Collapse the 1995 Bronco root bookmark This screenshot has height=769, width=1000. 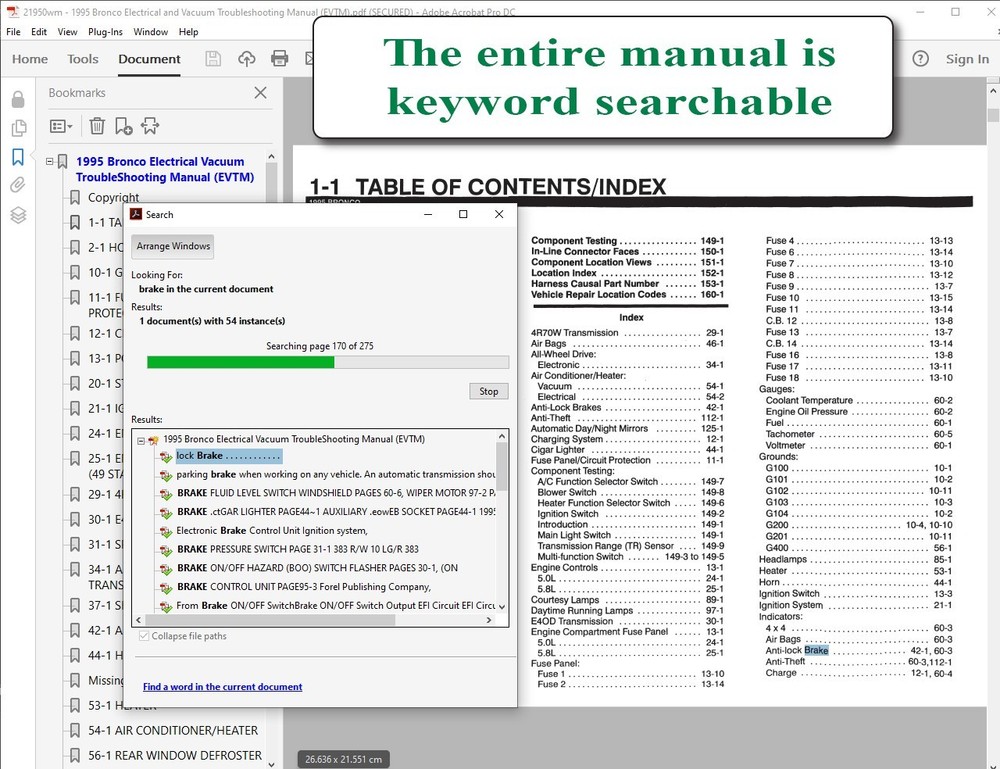pyautogui.click(x=49, y=161)
